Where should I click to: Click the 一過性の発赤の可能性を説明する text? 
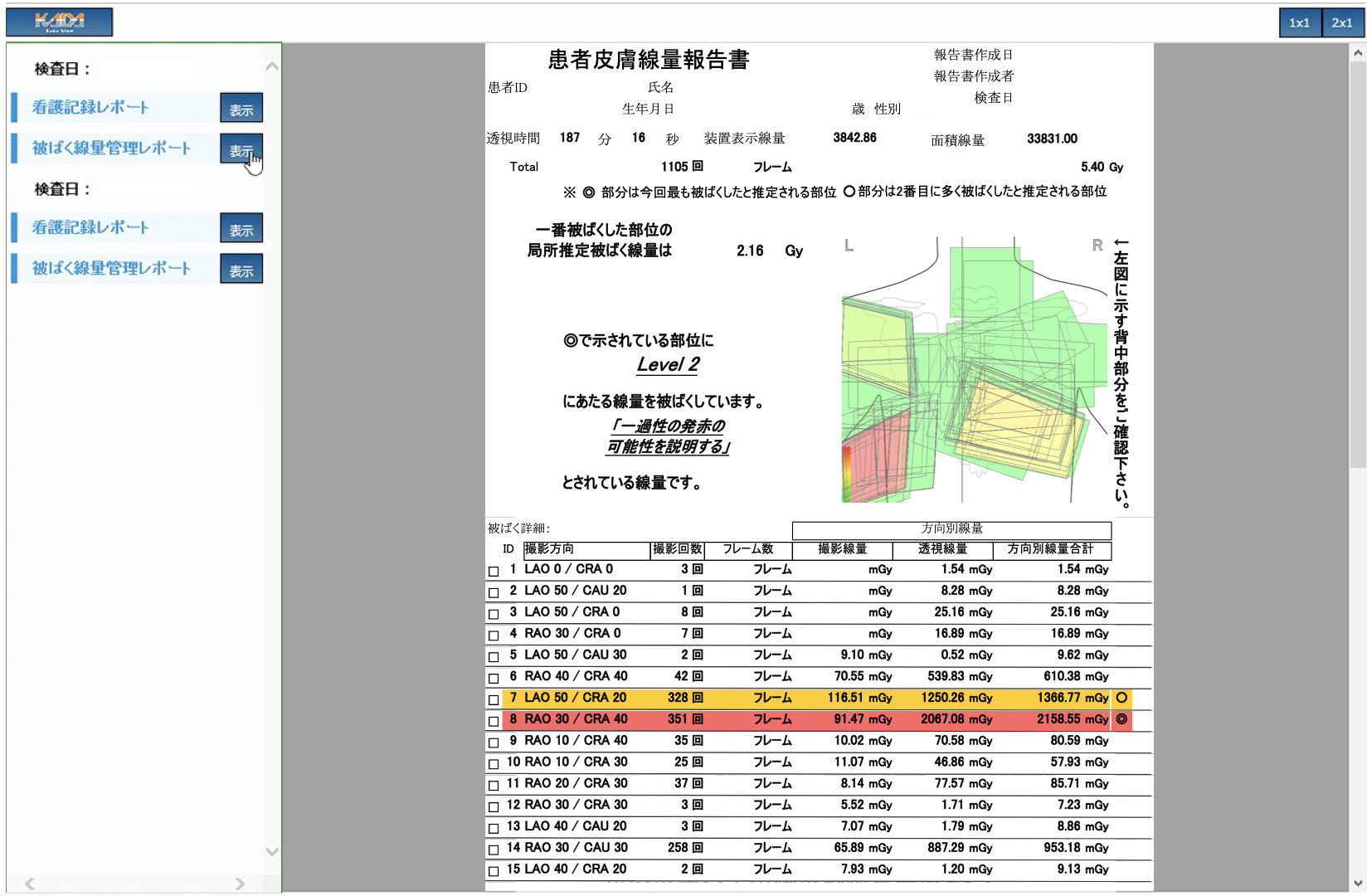click(x=669, y=436)
